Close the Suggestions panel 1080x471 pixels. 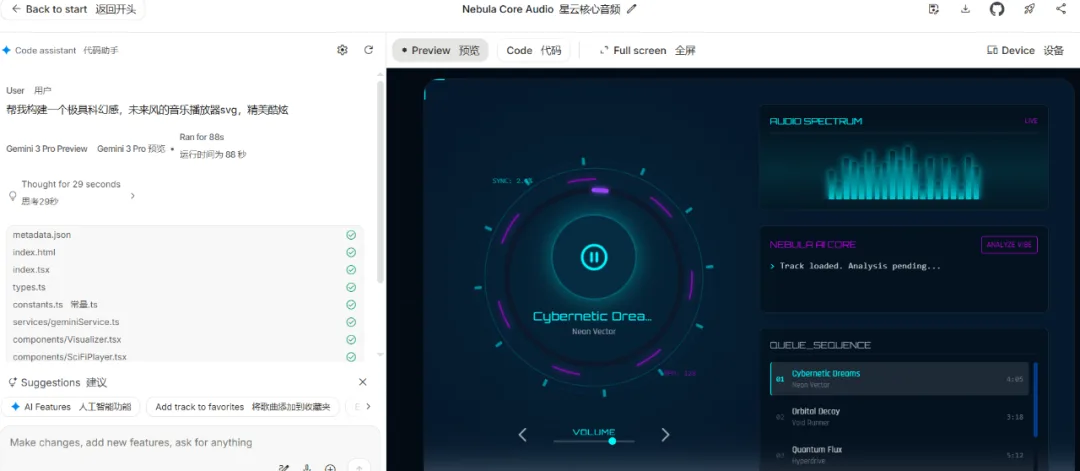pos(363,382)
